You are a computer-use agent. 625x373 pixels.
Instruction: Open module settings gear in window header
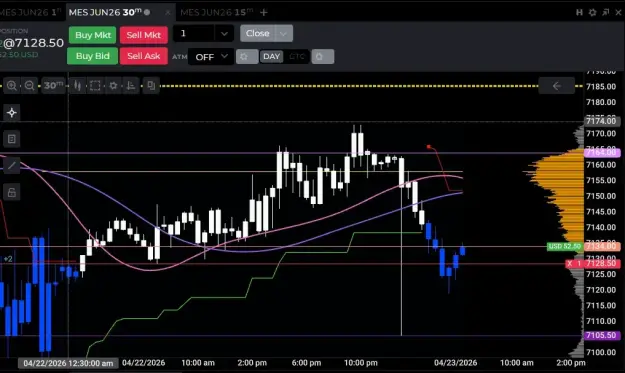[x=592, y=12]
